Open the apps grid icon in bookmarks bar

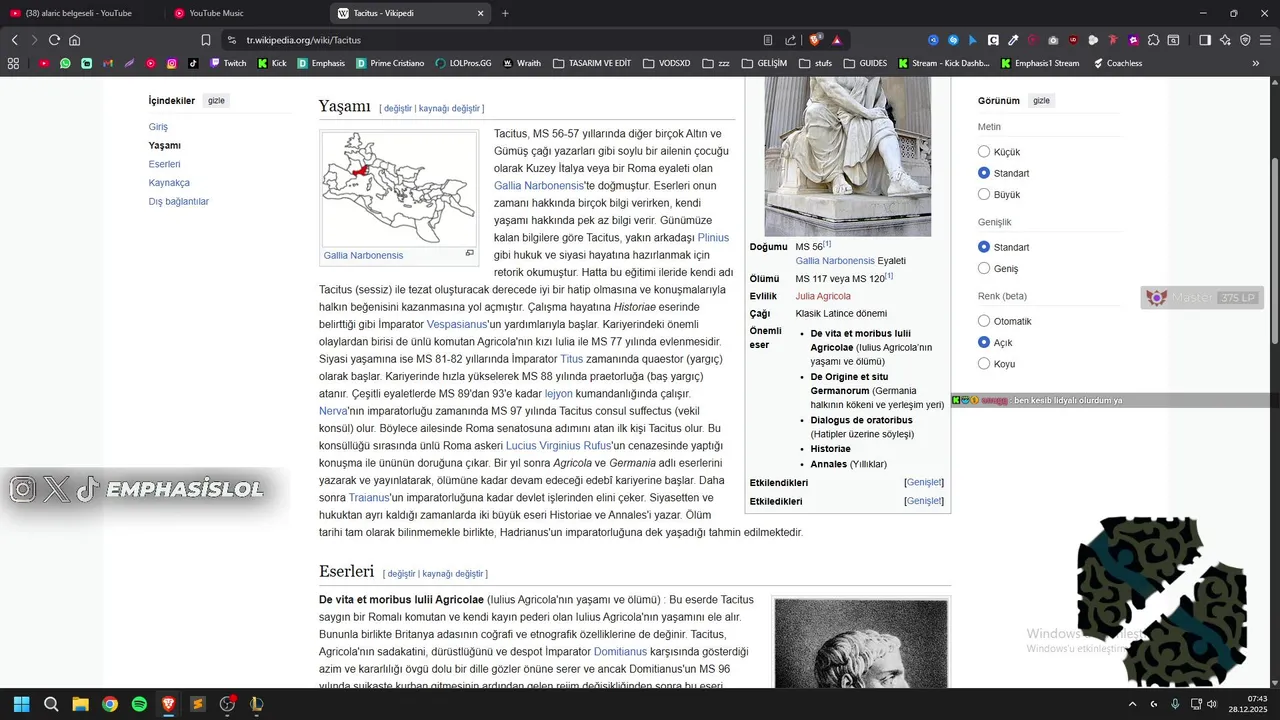(13, 63)
